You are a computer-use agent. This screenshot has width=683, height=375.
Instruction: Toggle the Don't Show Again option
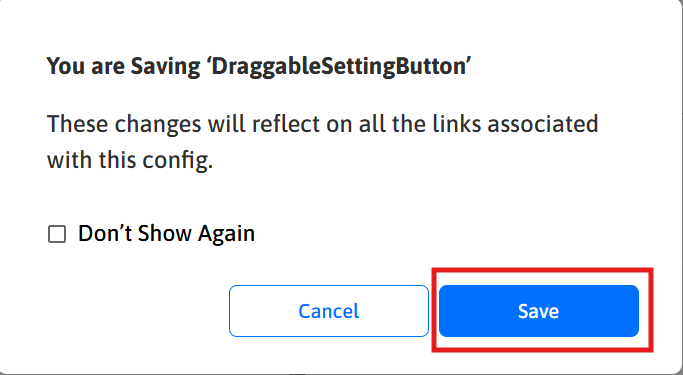(57, 234)
